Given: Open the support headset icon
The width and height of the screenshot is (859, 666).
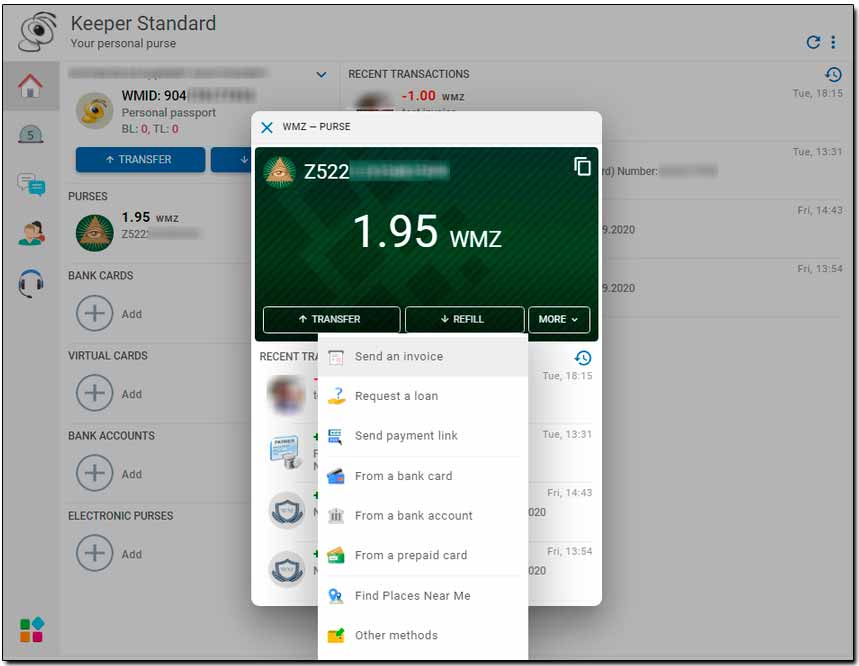Looking at the screenshot, I should [x=31, y=283].
